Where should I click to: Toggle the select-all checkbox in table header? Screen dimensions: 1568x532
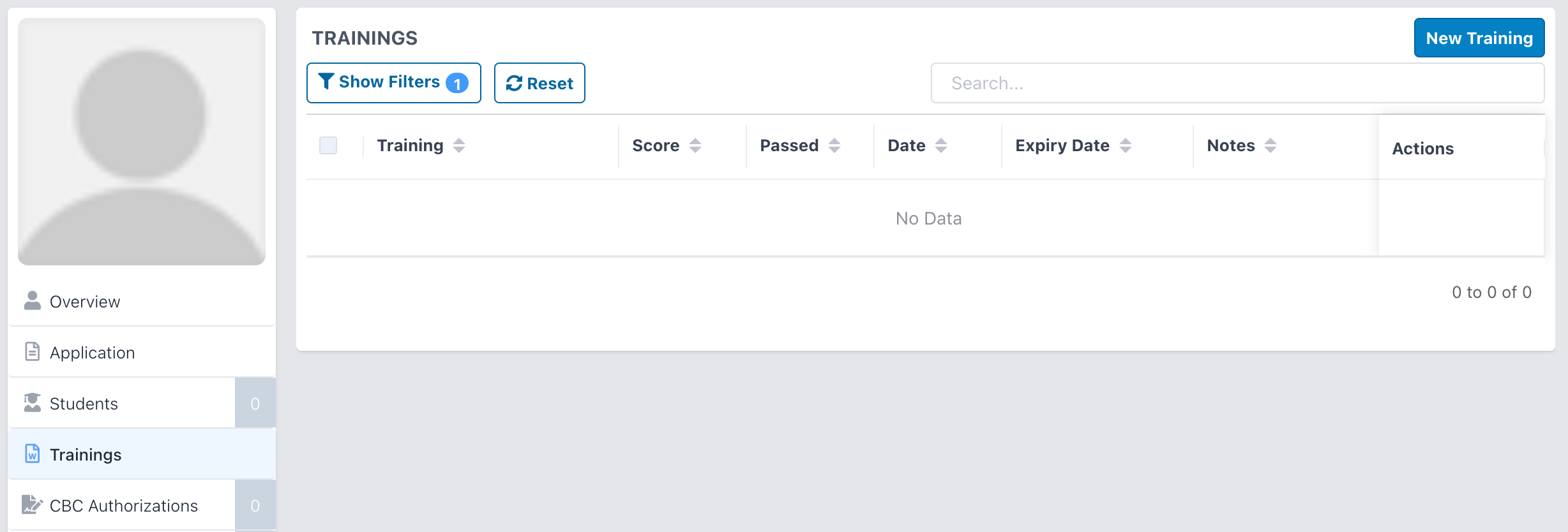pos(328,145)
